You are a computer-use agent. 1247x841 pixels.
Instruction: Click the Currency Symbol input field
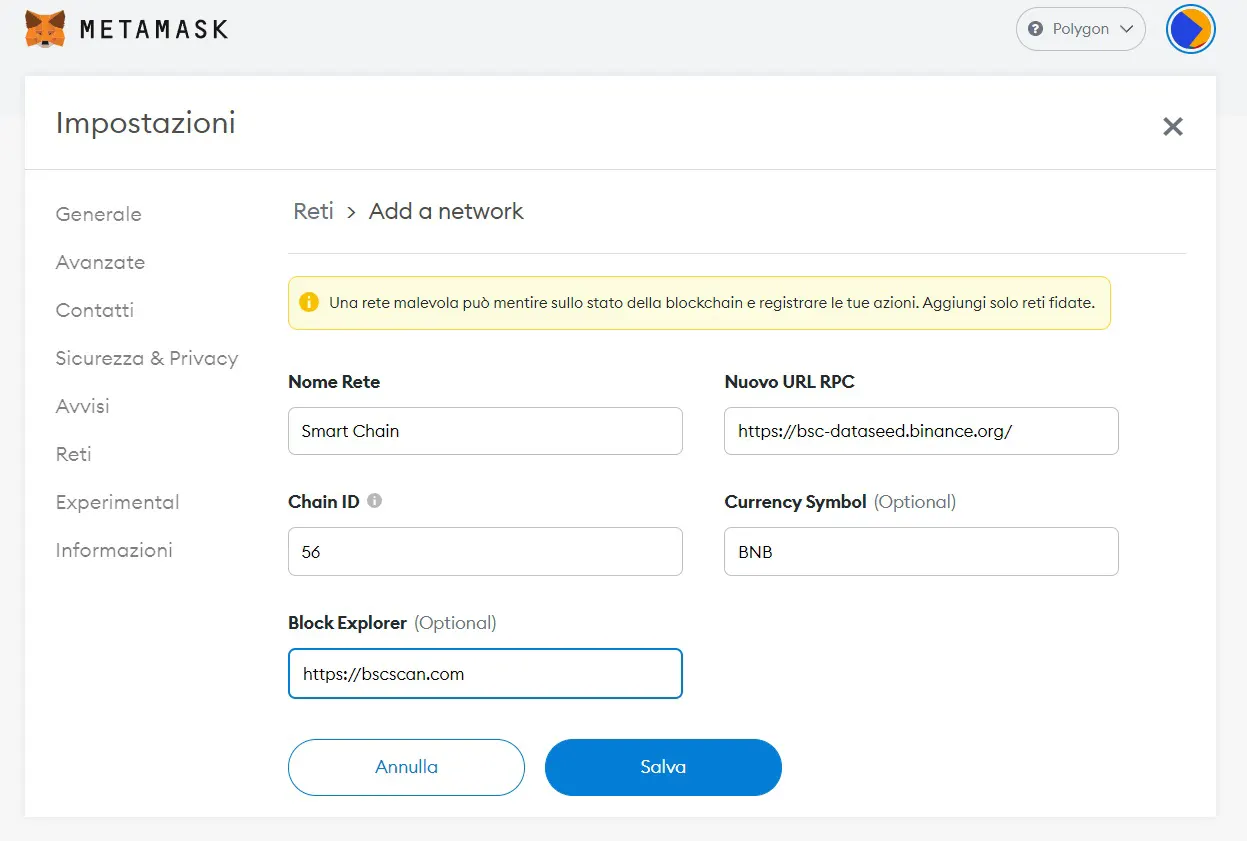tap(921, 551)
